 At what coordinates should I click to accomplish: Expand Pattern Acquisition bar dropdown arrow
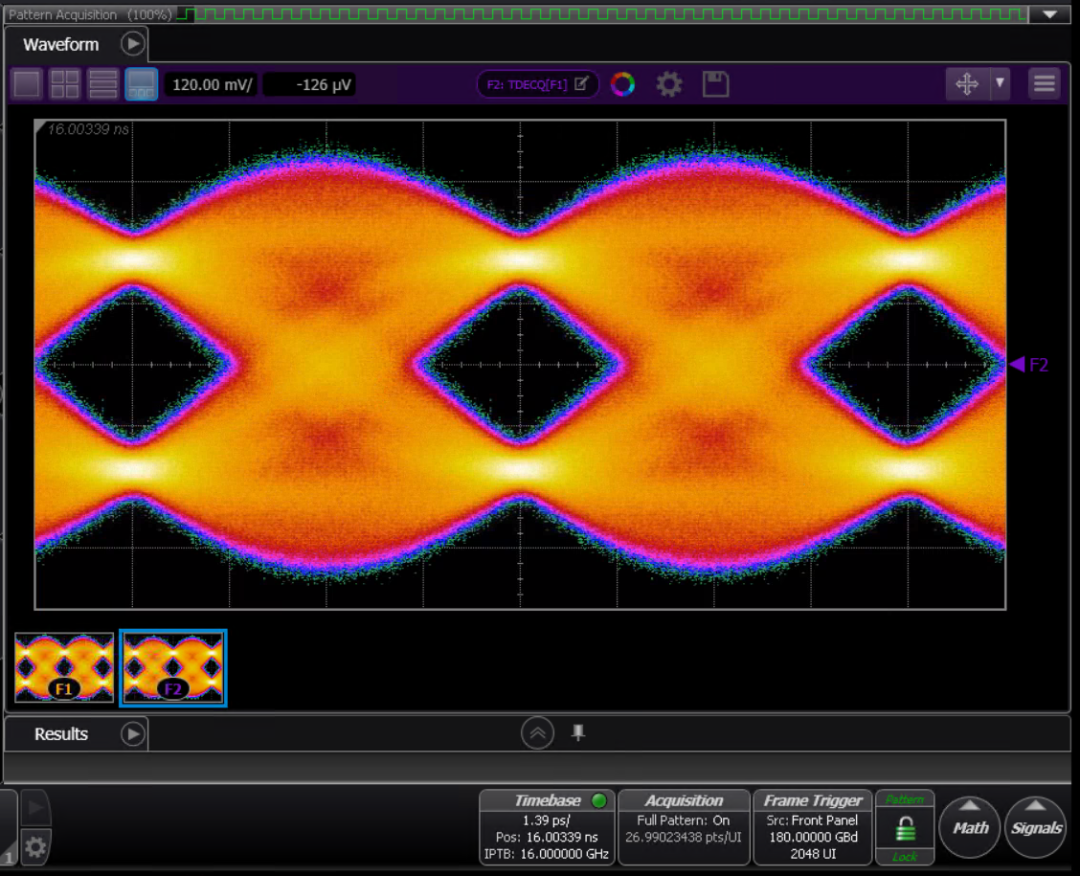click(1050, 14)
